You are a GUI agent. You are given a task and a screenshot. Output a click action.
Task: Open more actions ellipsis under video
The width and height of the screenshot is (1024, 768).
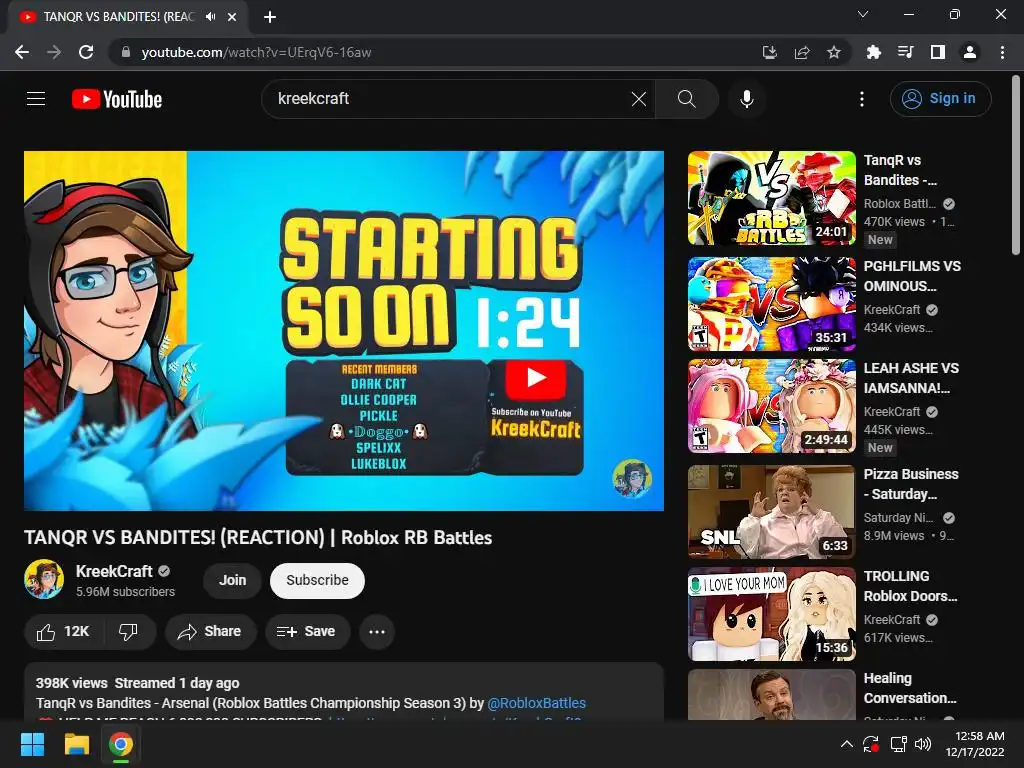point(377,632)
